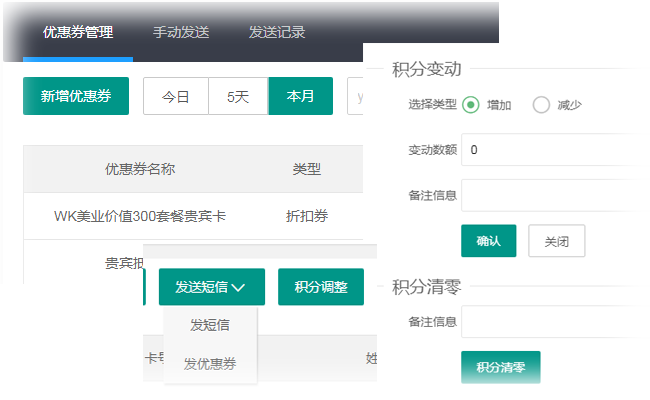
Task: Pick 发短信 from the dropdown menu
Action: pos(210,325)
